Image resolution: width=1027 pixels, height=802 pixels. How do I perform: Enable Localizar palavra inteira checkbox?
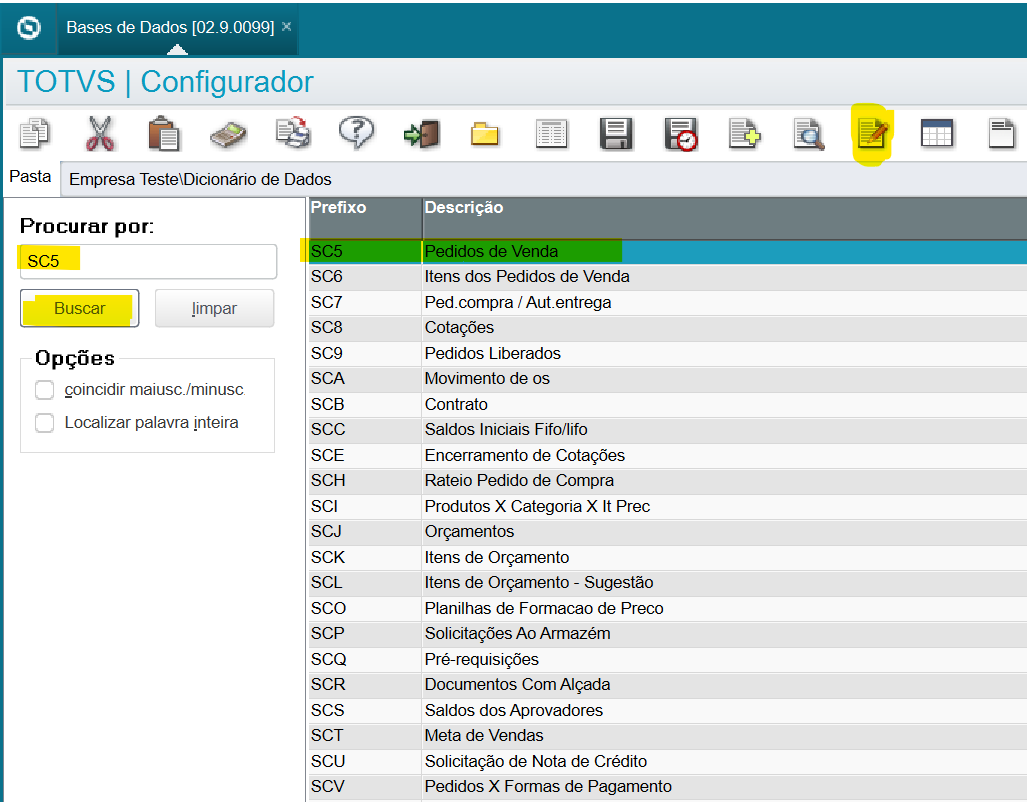tap(45, 423)
